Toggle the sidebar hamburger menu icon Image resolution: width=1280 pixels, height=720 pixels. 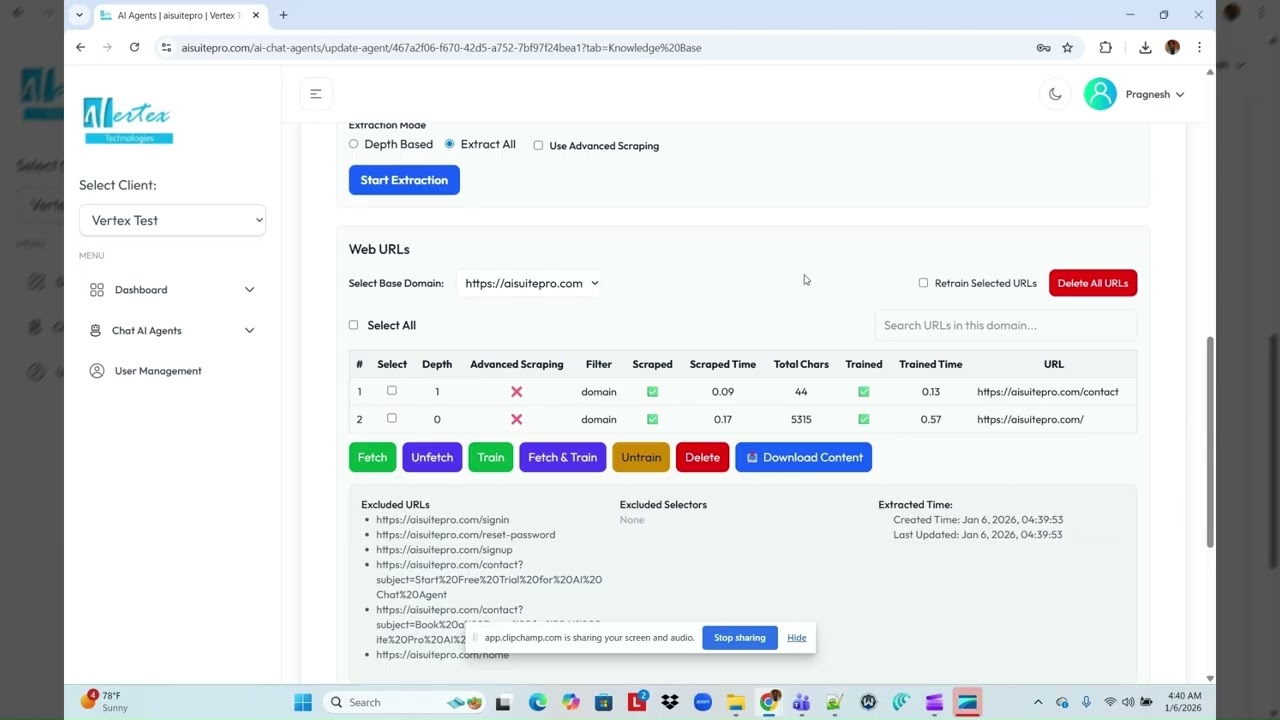pos(316,94)
